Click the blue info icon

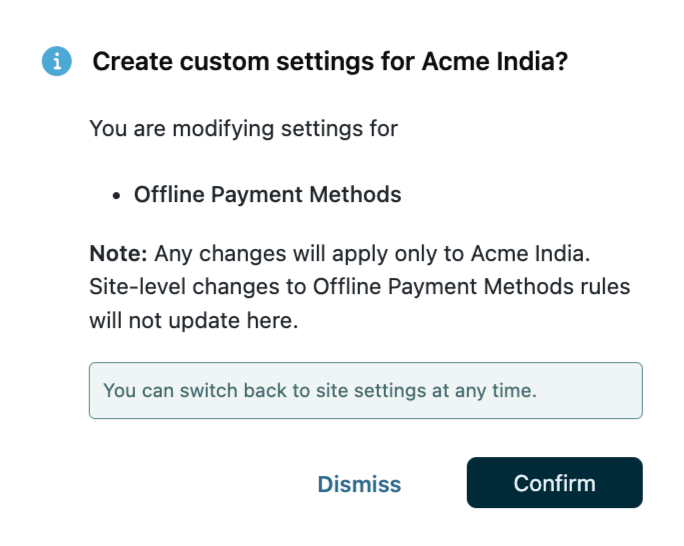coord(57,61)
